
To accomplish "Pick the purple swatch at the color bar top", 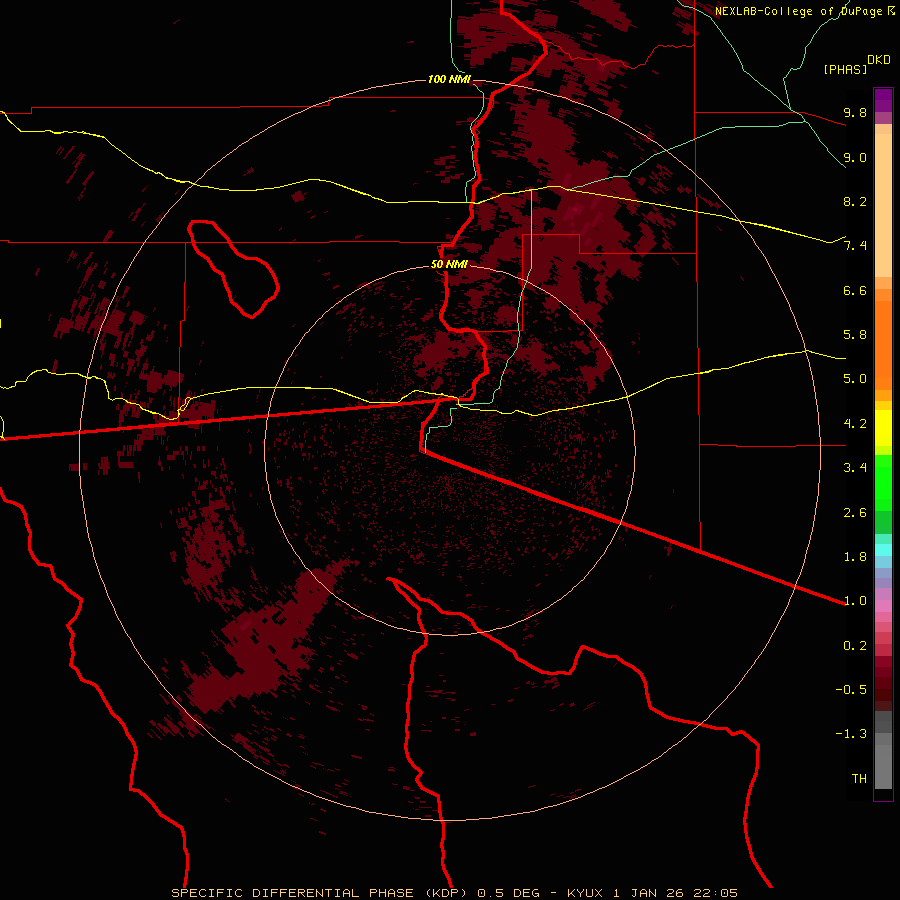I will [883, 100].
